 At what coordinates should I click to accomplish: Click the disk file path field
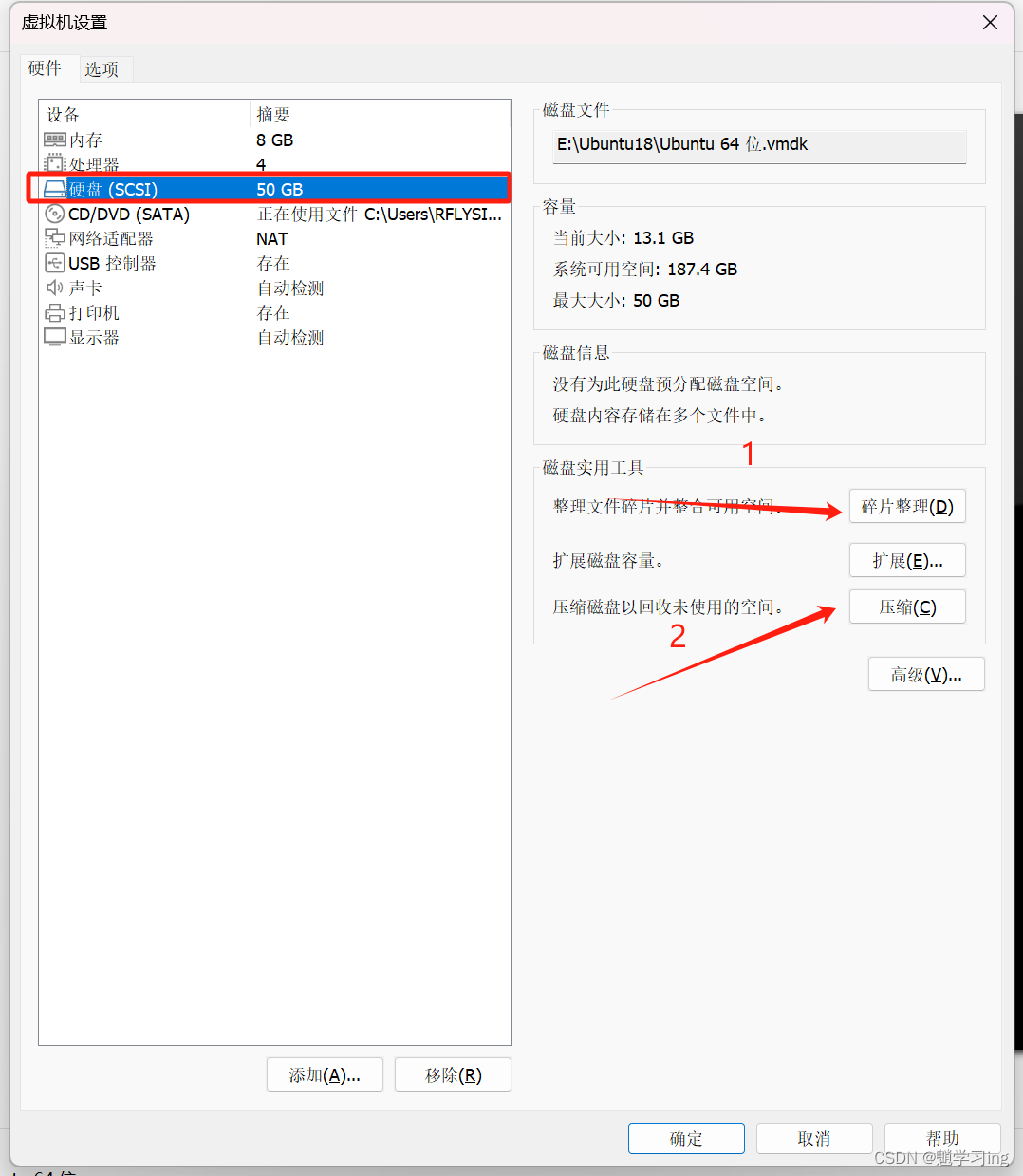760,145
